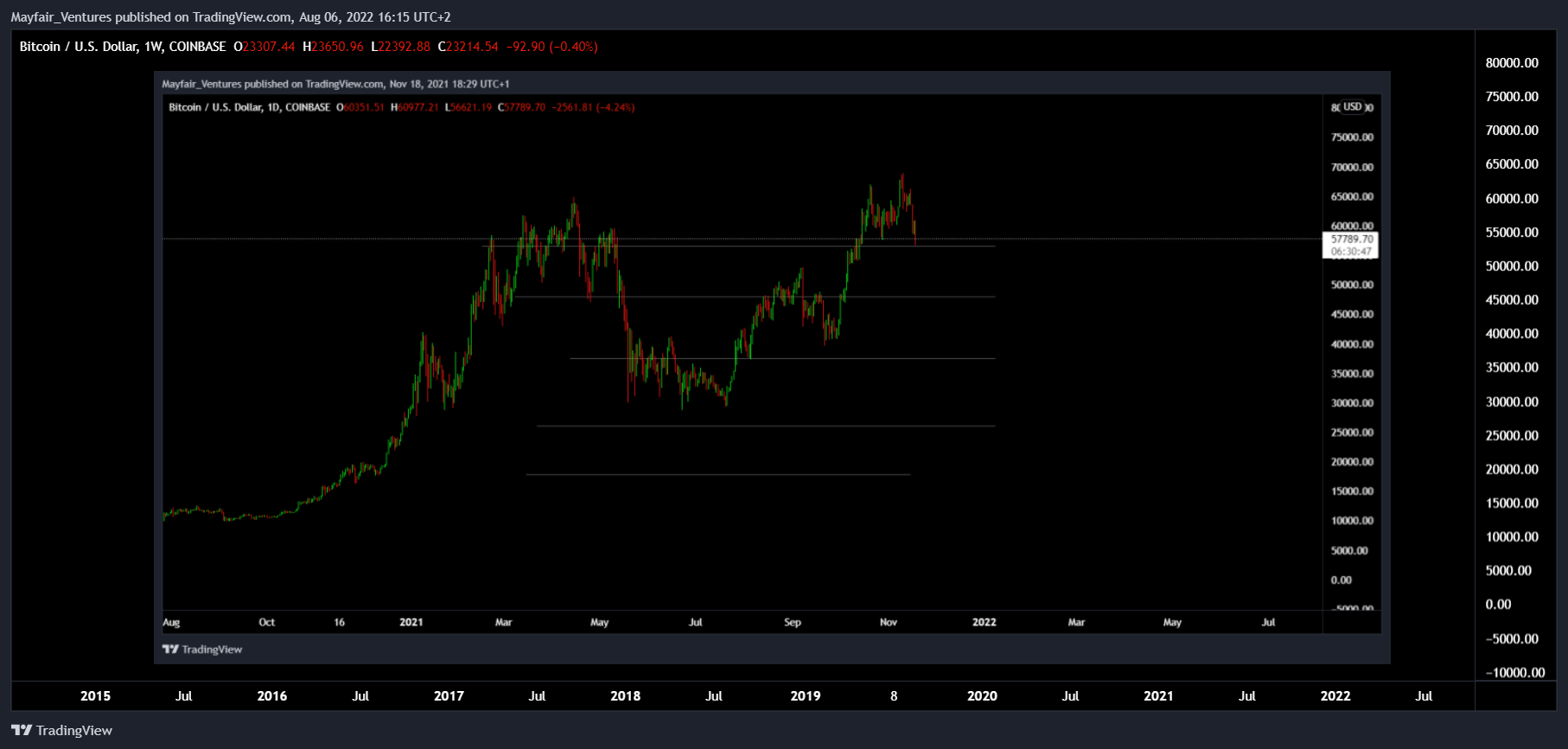Click the 65000.00 label on the embedded price scale
Image resolution: width=1568 pixels, height=749 pixels.
coord(1352,197)
